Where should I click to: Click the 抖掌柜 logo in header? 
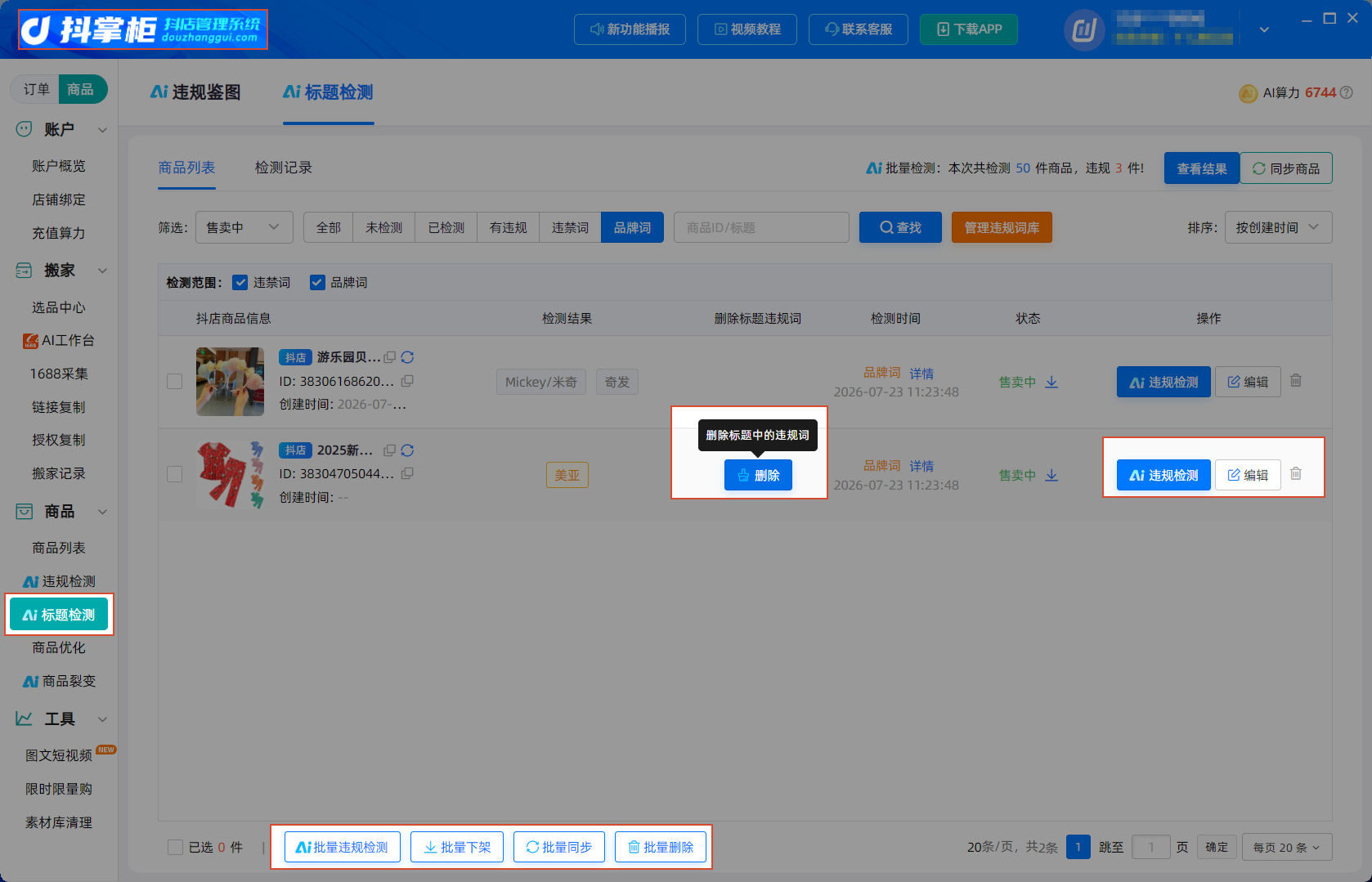click(x=142, y=29)
